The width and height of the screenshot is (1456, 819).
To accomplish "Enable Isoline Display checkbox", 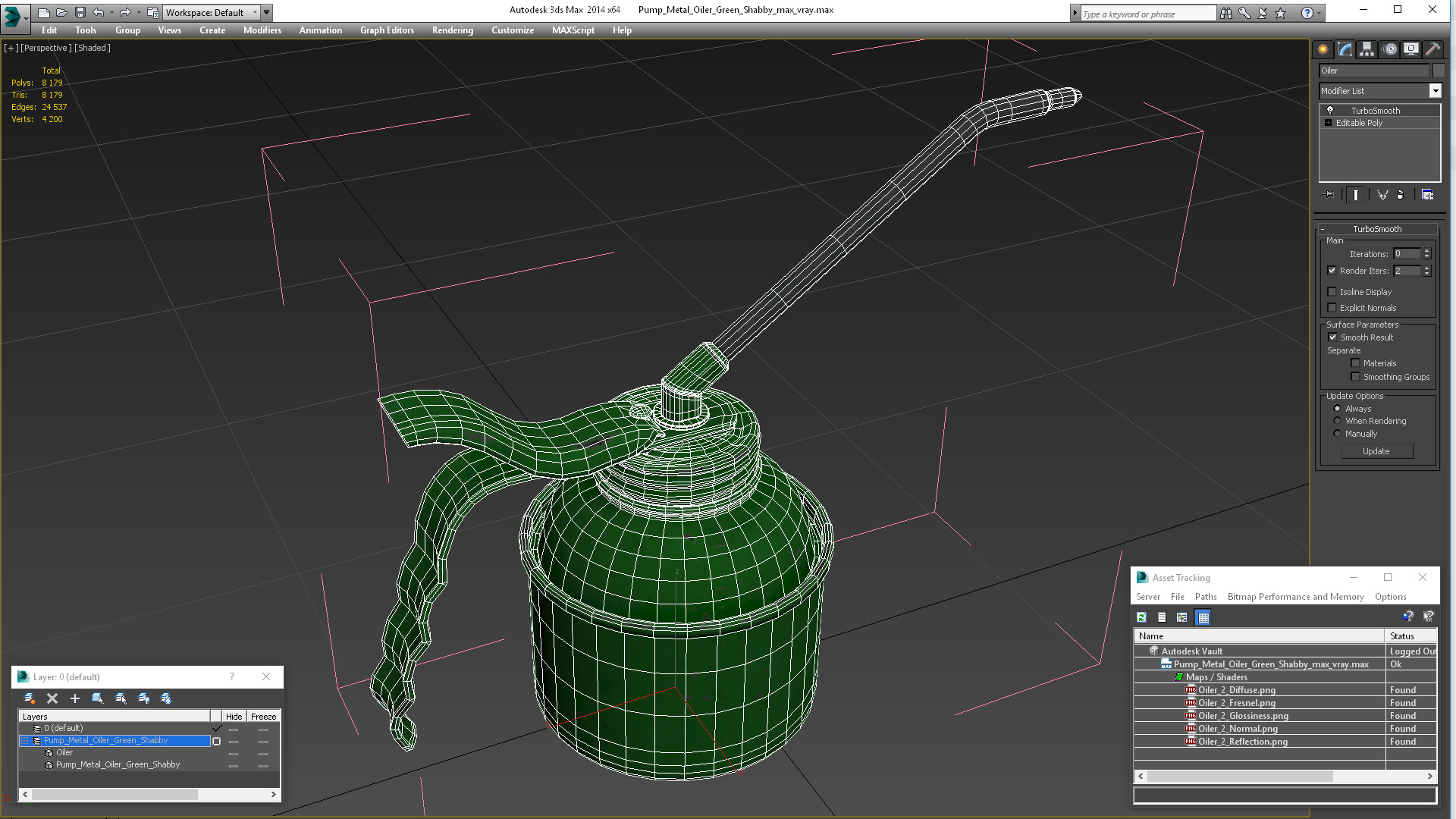I will click(x=1332, y=292).
